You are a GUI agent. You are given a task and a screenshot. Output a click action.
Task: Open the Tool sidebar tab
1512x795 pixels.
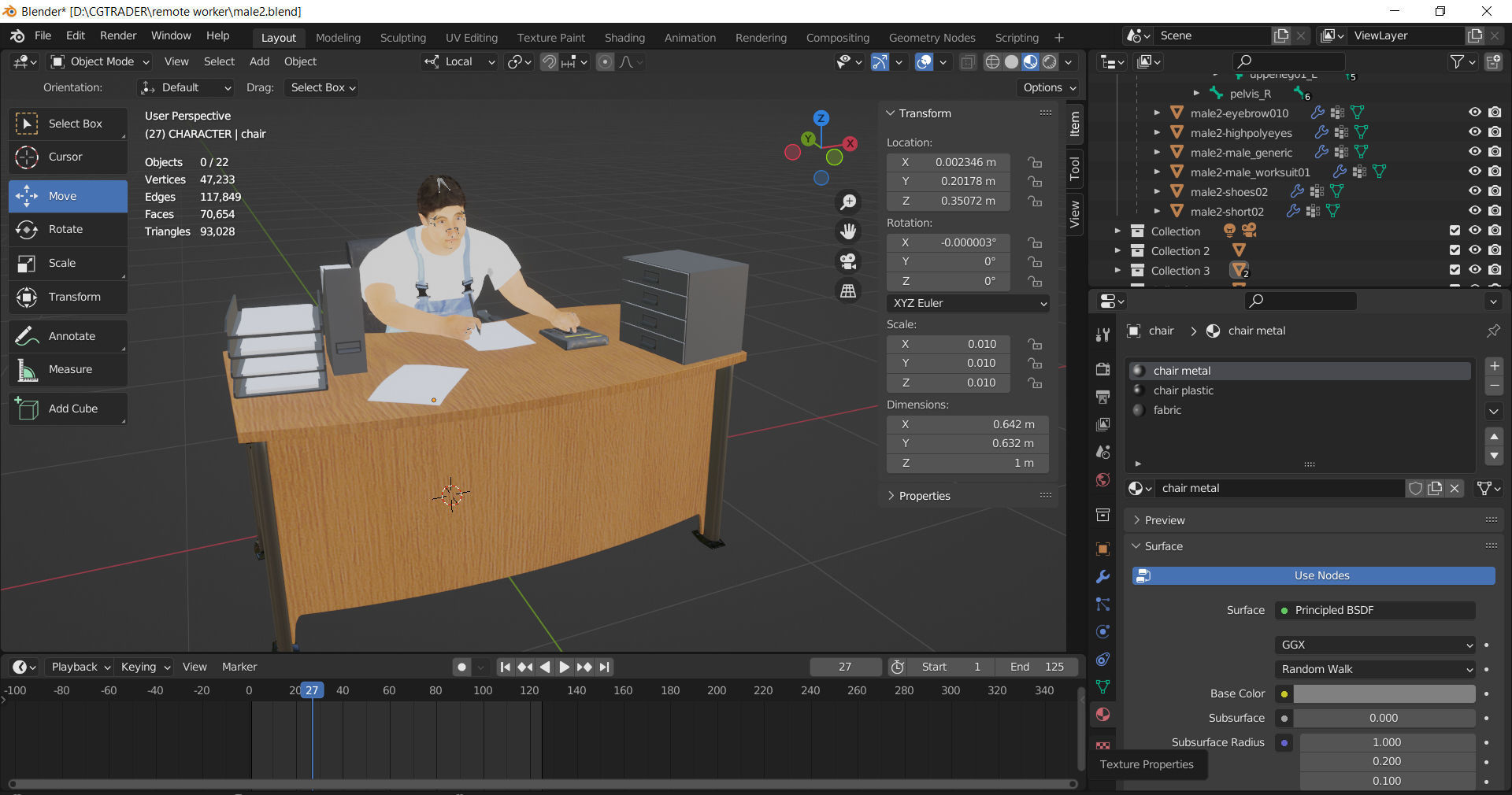(x=1075, y=168)
